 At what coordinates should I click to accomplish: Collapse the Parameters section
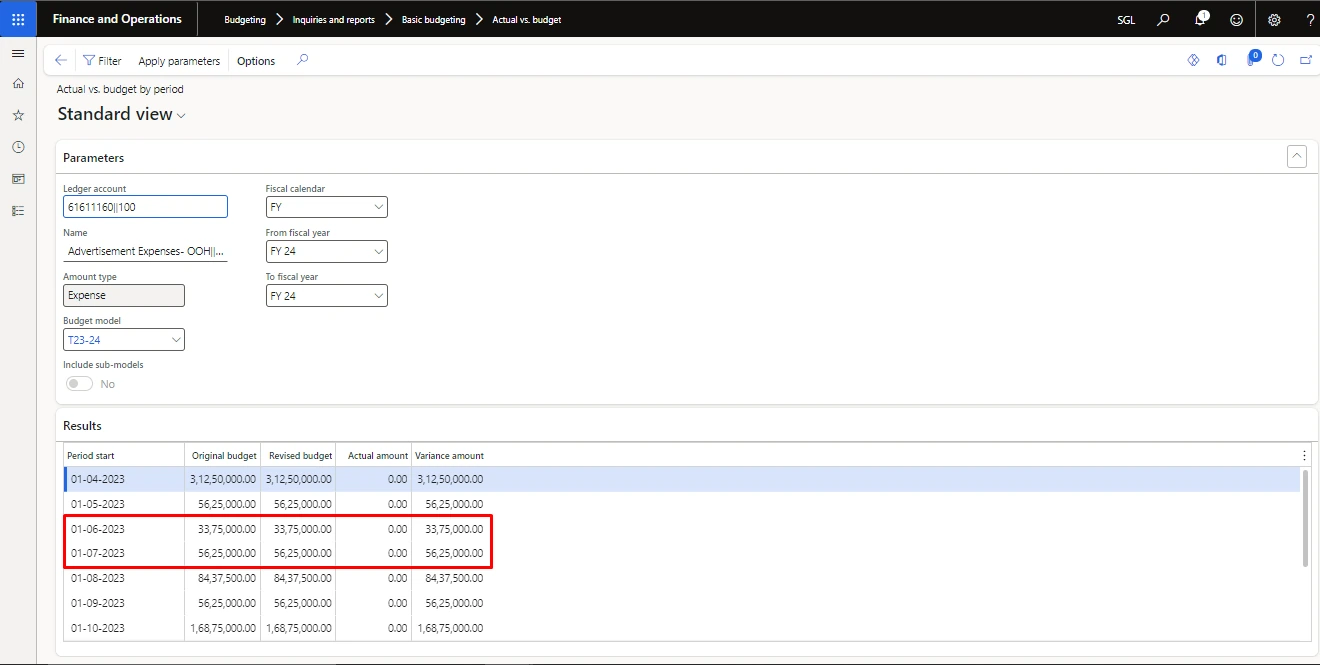pos(1297,156)
